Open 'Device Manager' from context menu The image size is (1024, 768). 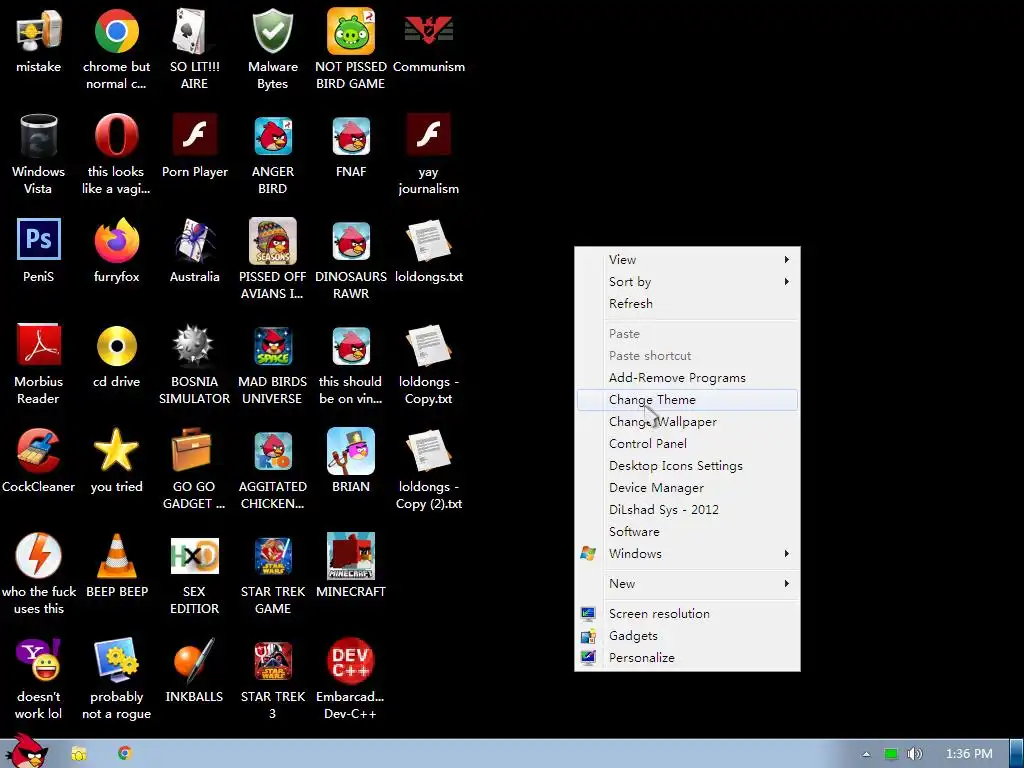[687, 488]
